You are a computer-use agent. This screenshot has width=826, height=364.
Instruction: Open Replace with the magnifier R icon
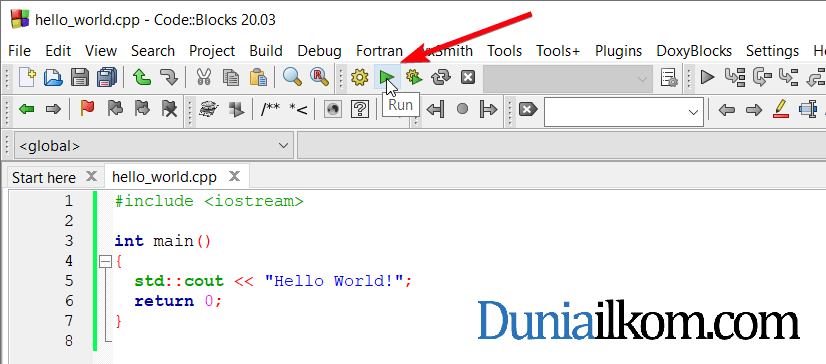319,77
